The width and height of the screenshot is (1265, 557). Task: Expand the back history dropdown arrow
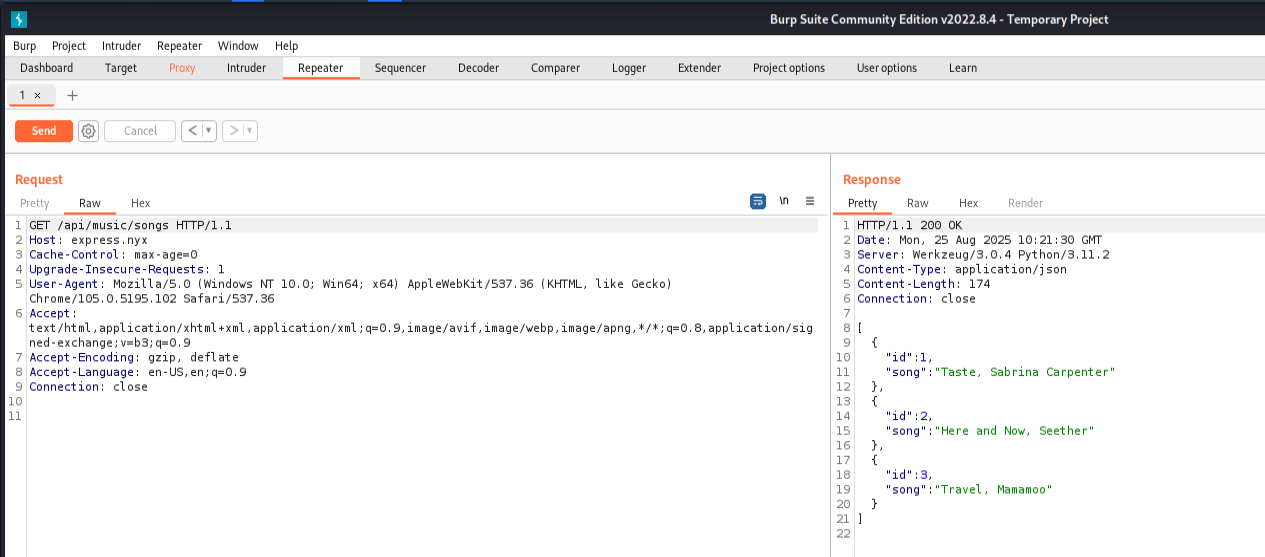coord(209,131)
